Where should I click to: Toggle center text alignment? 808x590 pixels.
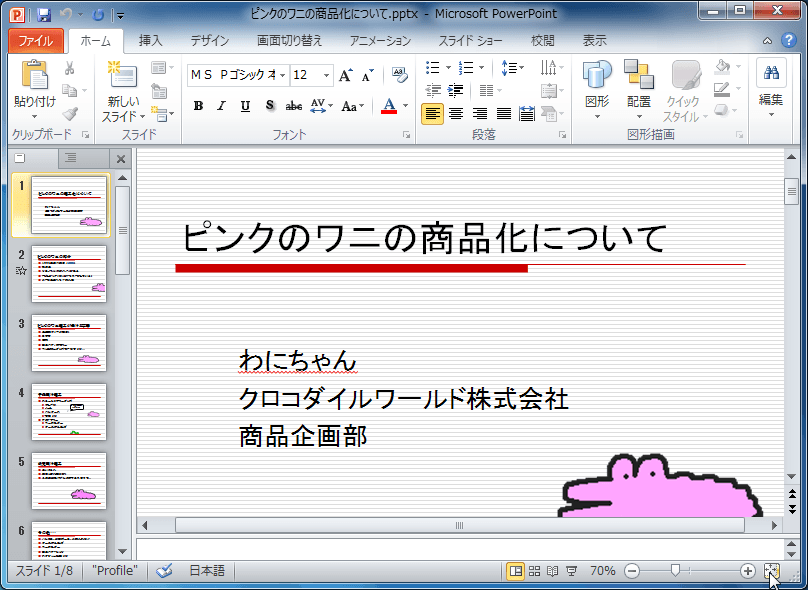(x=456, y=113)
